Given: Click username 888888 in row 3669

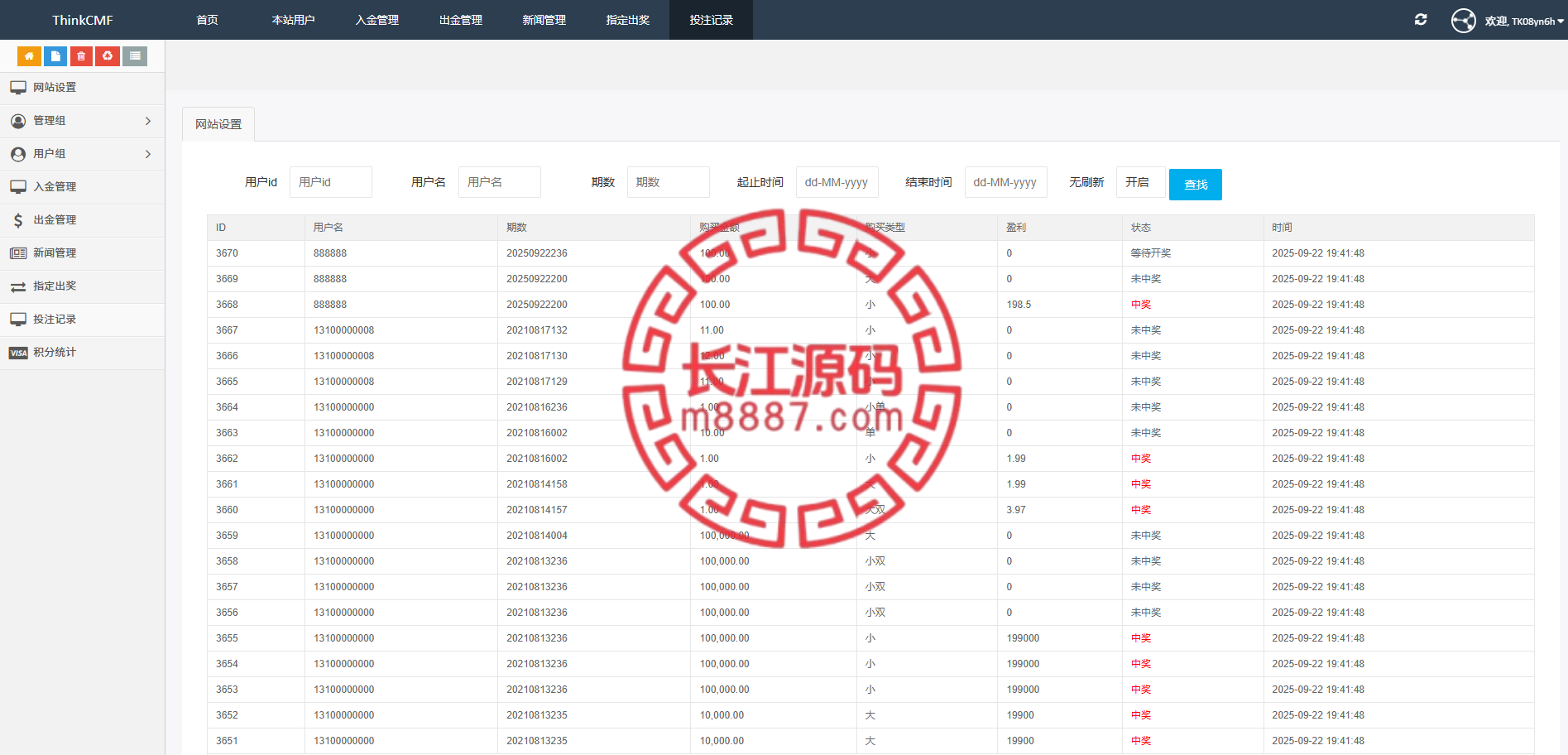Looking at the screenshot, I should (x=330, y=279).
